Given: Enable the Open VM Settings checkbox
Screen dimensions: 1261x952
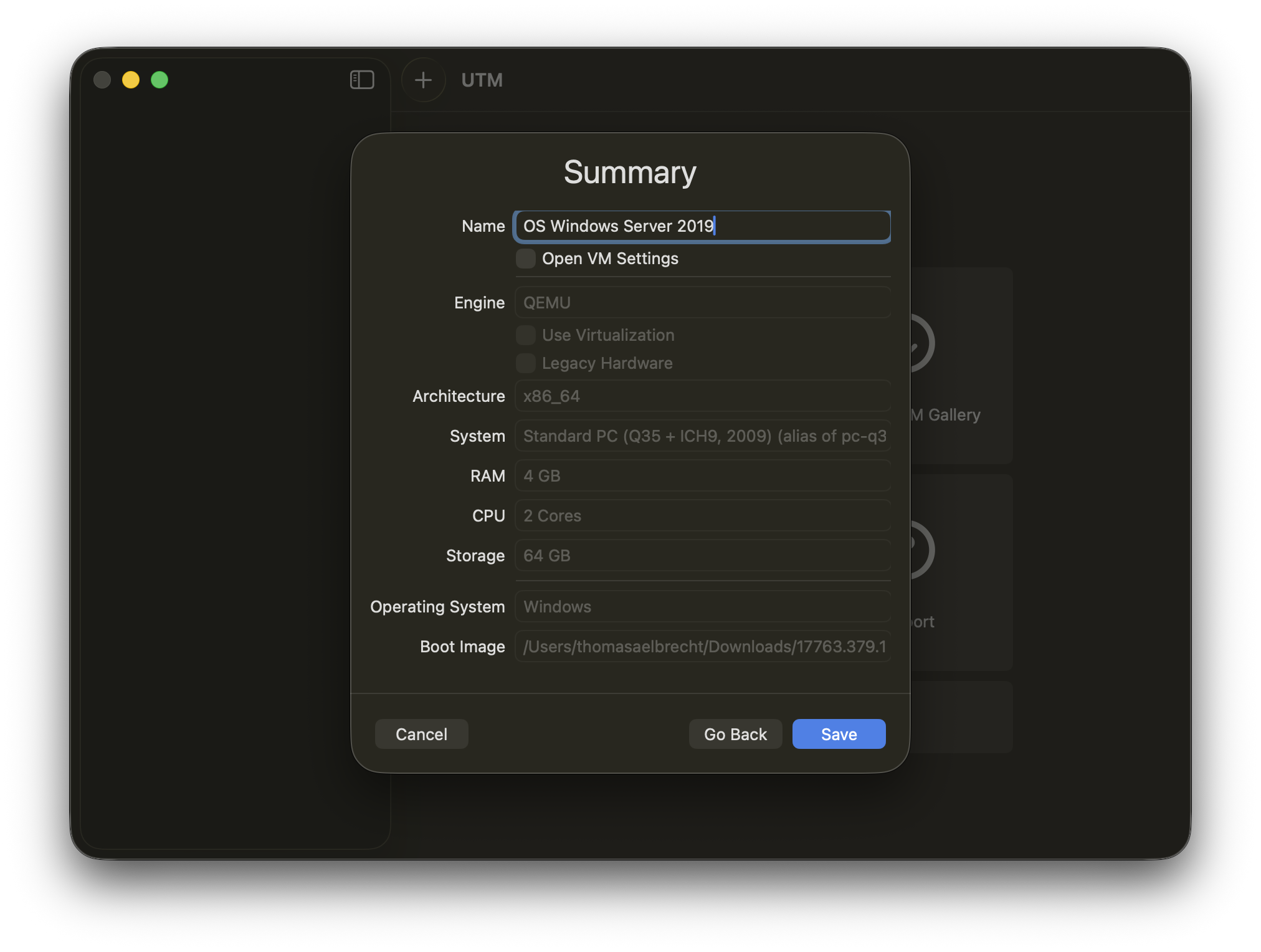Looking at the screenshot, I should (x=525, y=258).
